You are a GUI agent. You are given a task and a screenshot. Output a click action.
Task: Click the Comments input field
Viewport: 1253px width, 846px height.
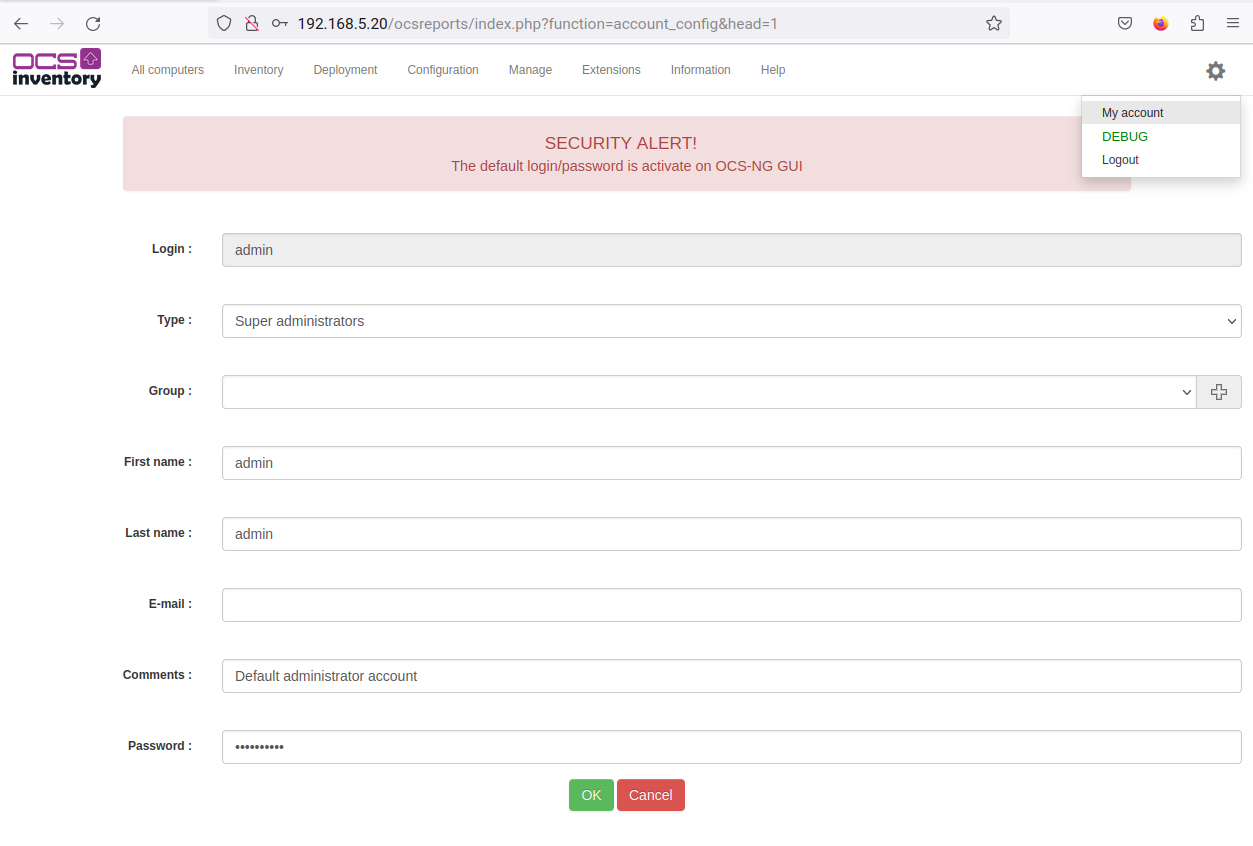tap(731, 676)
